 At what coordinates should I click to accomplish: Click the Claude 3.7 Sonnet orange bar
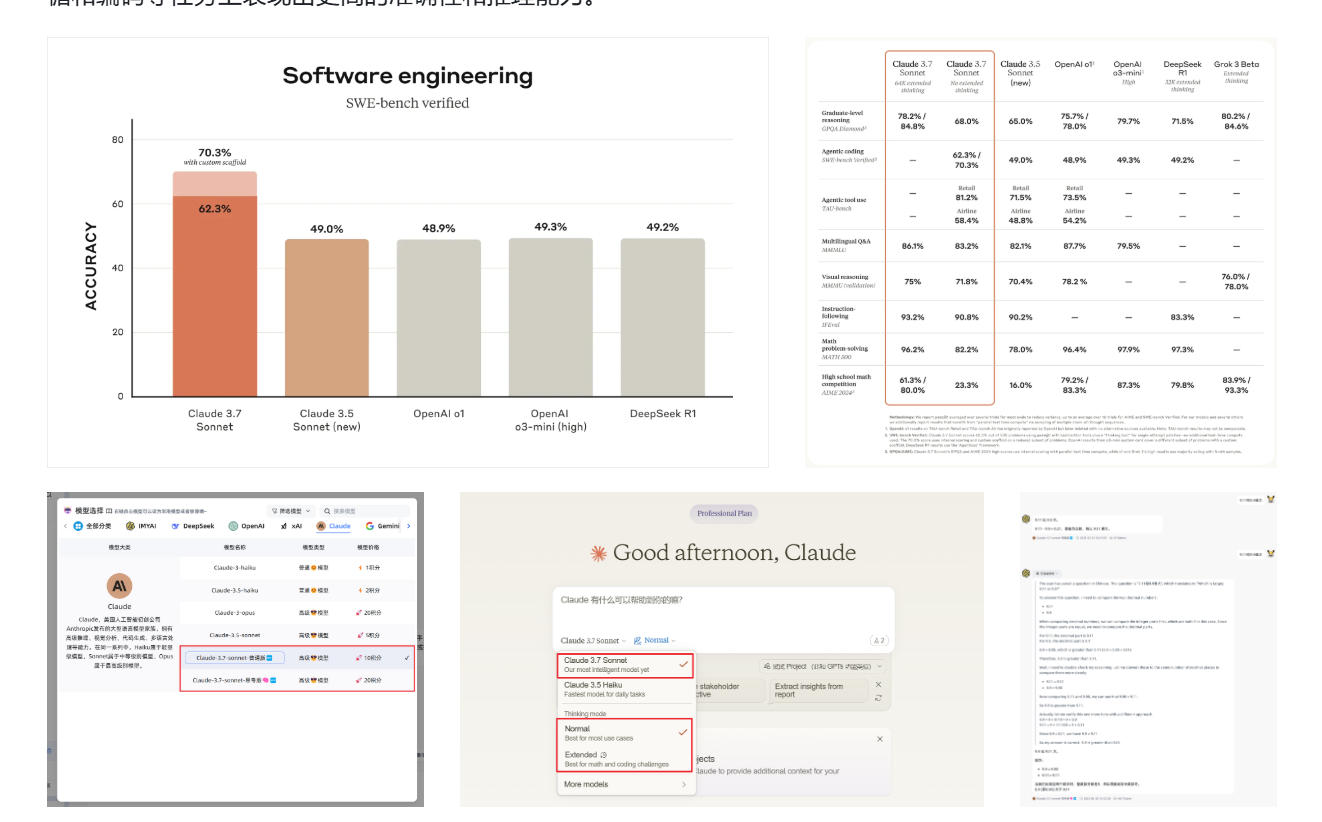215,296
